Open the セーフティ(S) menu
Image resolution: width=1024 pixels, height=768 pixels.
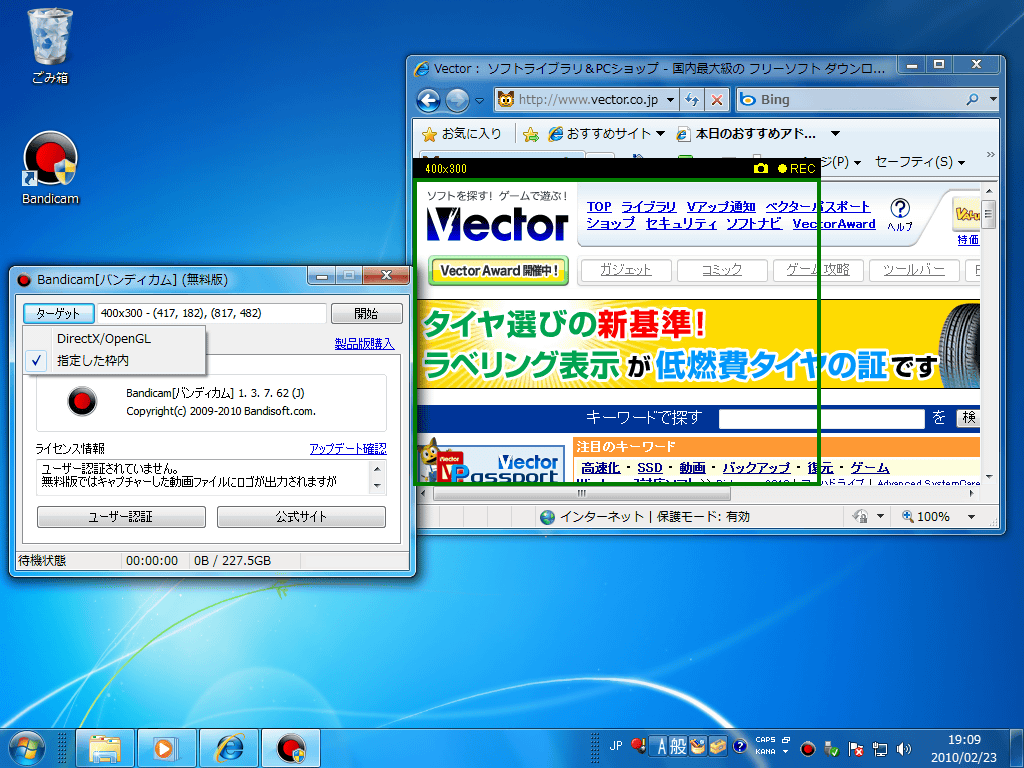click(x=920, y=162)
